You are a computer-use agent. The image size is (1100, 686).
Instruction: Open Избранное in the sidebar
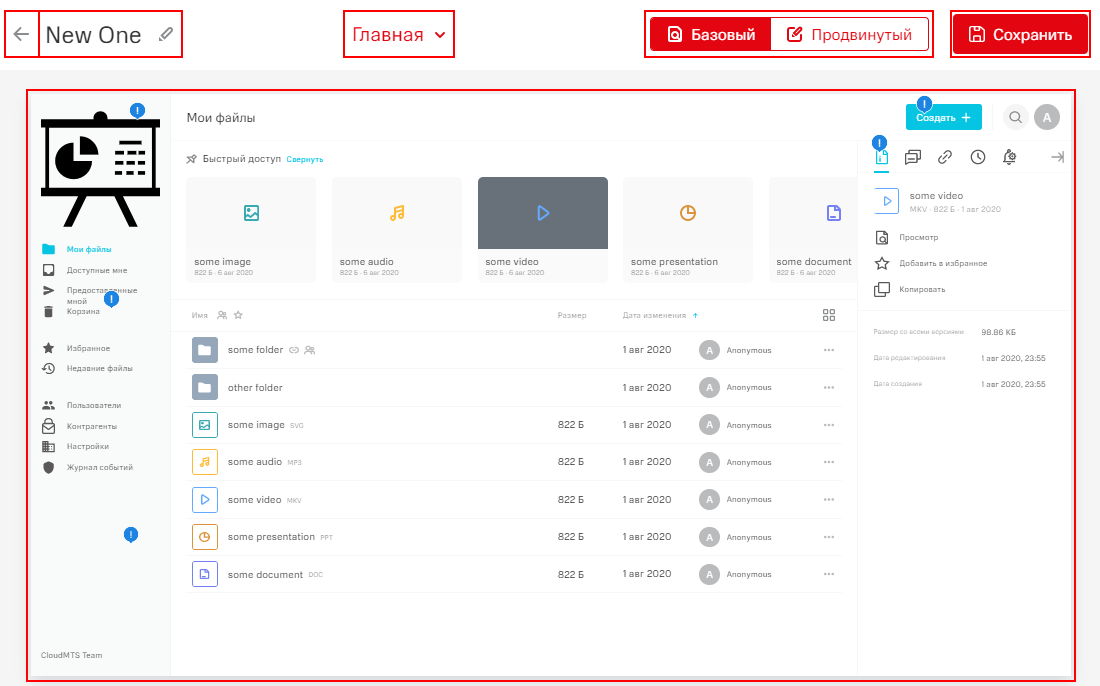88,348
